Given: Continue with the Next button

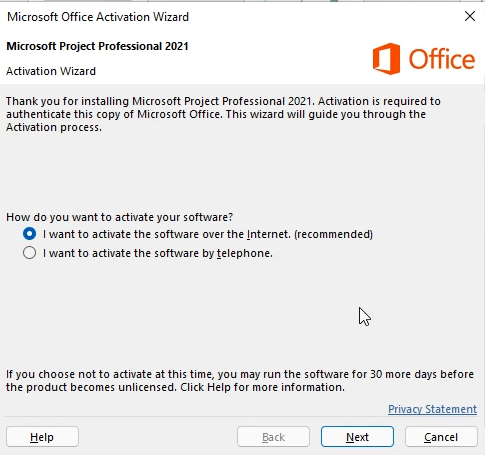Looking at the screenshot, I should tap(357, 437).
